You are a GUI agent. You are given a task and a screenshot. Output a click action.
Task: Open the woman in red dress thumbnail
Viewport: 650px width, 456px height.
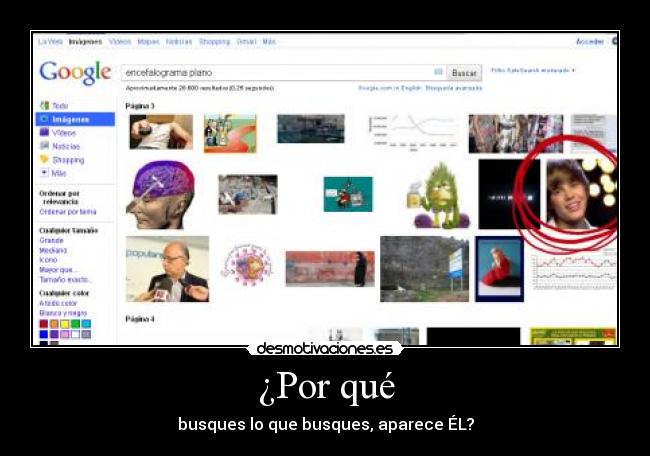tap(500, 269)
